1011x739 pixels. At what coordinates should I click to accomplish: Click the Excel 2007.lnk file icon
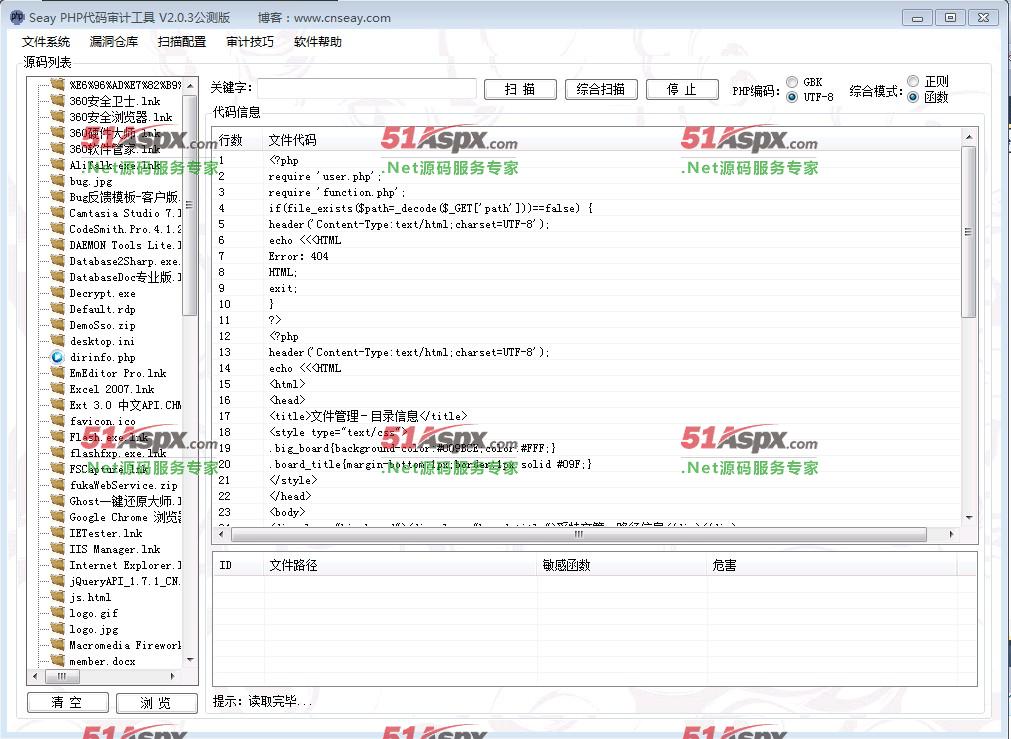[57, 389]
